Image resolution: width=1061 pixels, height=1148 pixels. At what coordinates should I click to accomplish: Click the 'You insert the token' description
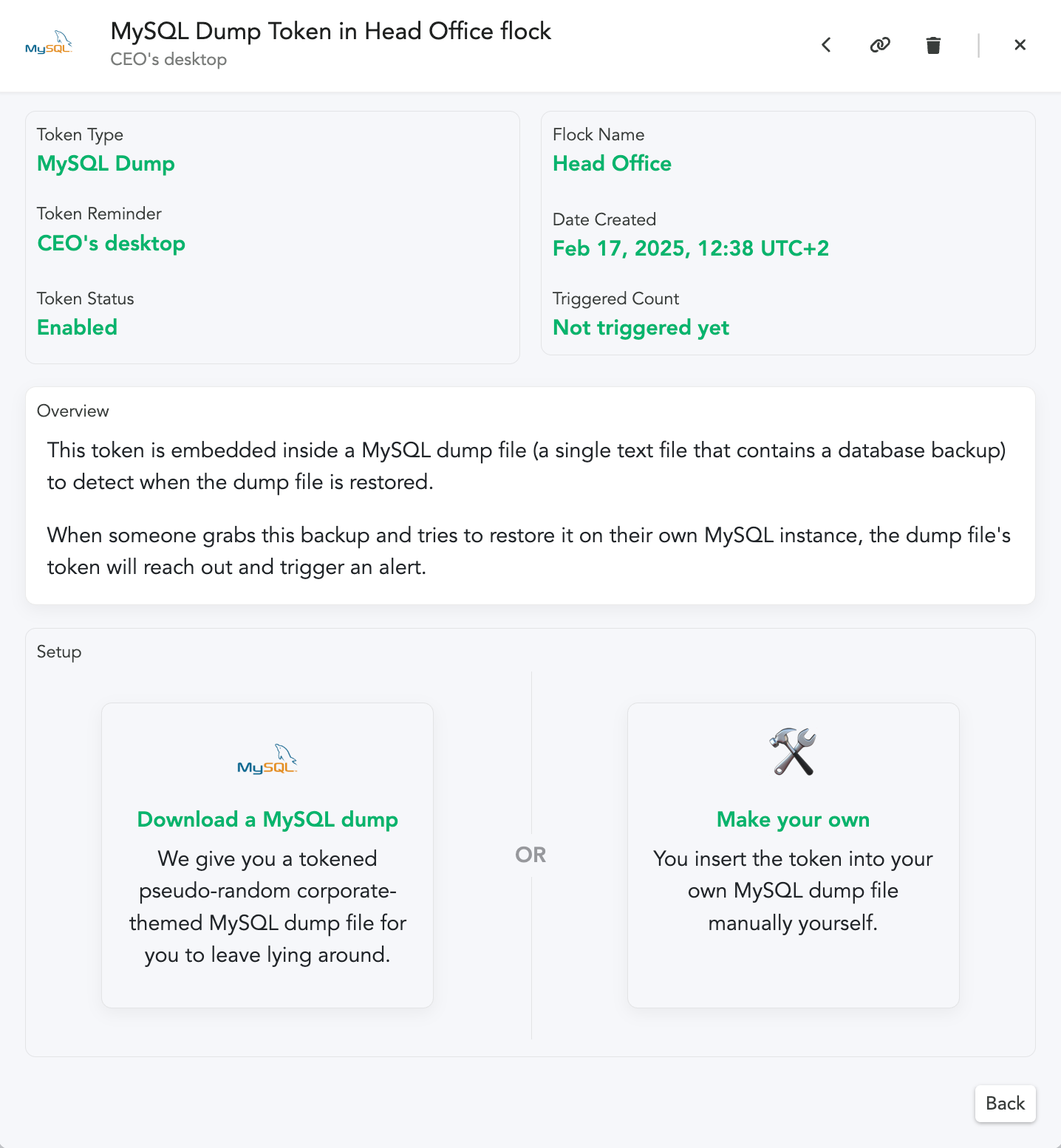793,890
